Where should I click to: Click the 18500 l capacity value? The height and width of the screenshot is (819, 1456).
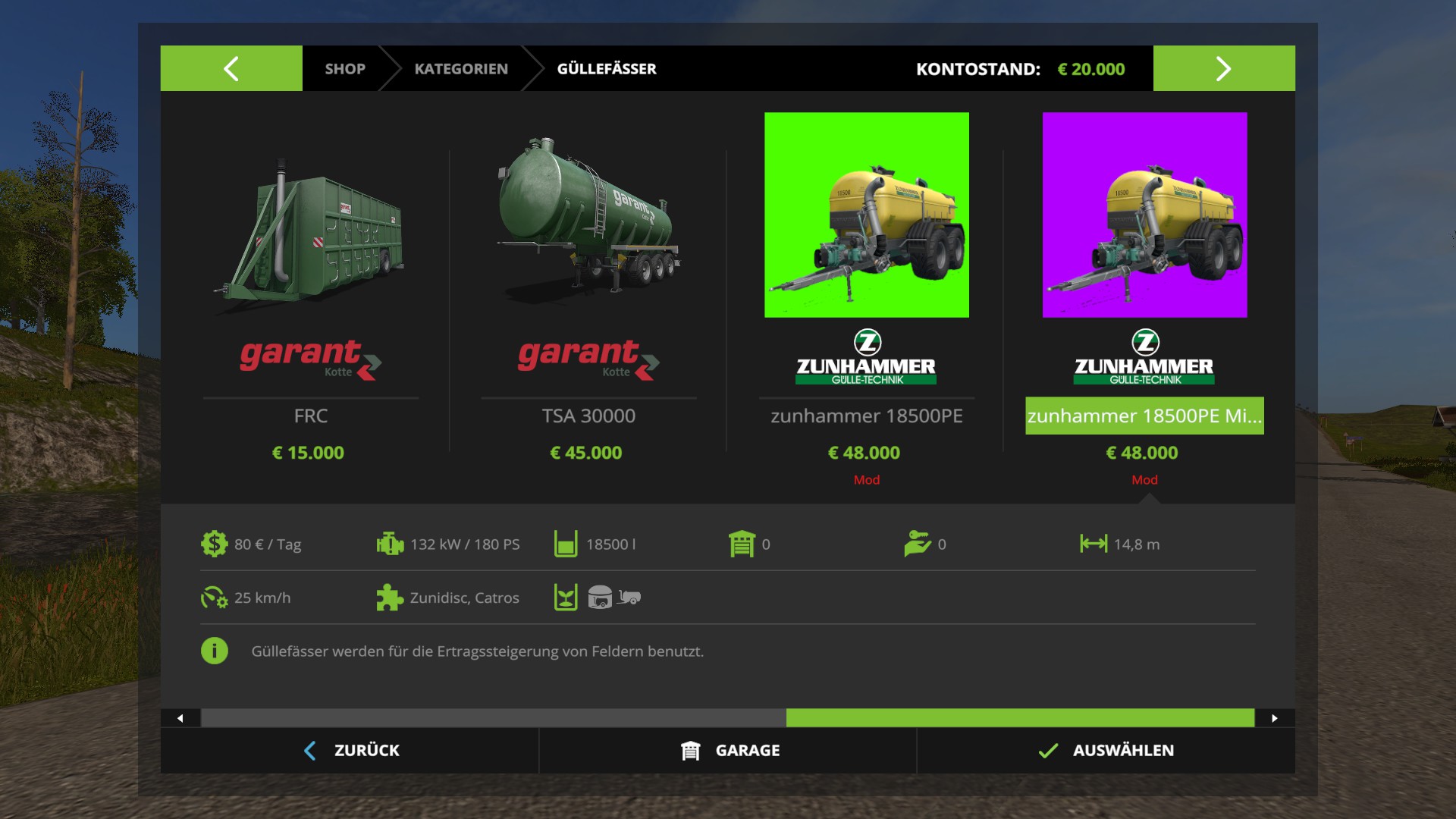tap(611, 544)
